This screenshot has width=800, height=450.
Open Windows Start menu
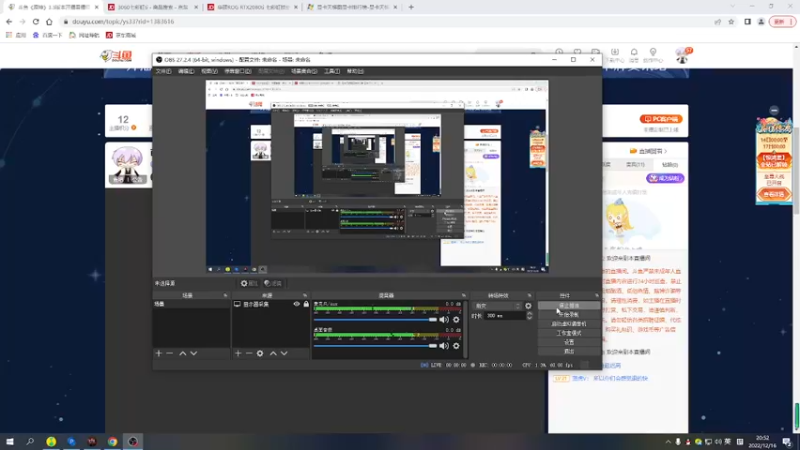(10, 441)
